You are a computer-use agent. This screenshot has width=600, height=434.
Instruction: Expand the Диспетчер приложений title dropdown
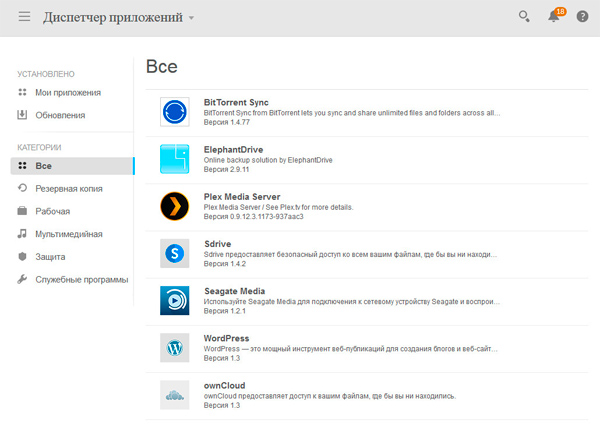pos(191,18)
